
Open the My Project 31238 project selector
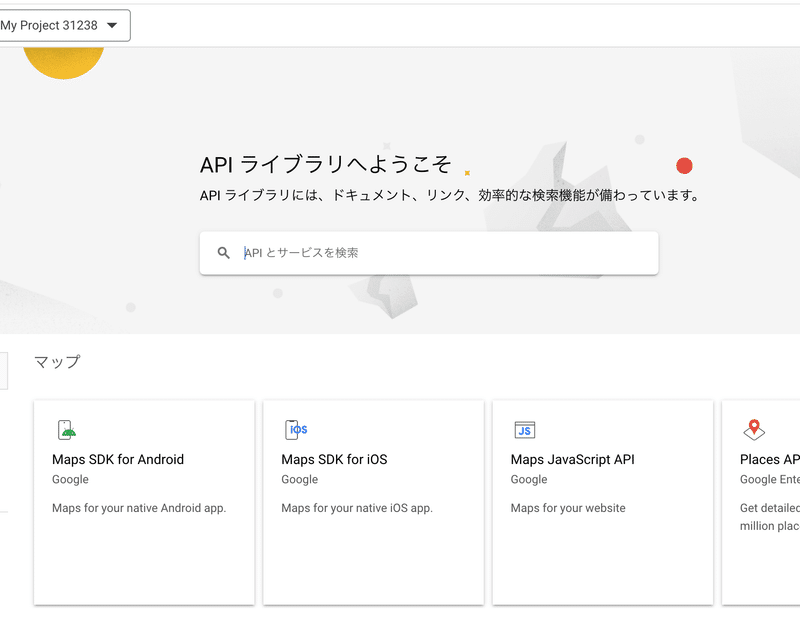[x=65, y=26]
